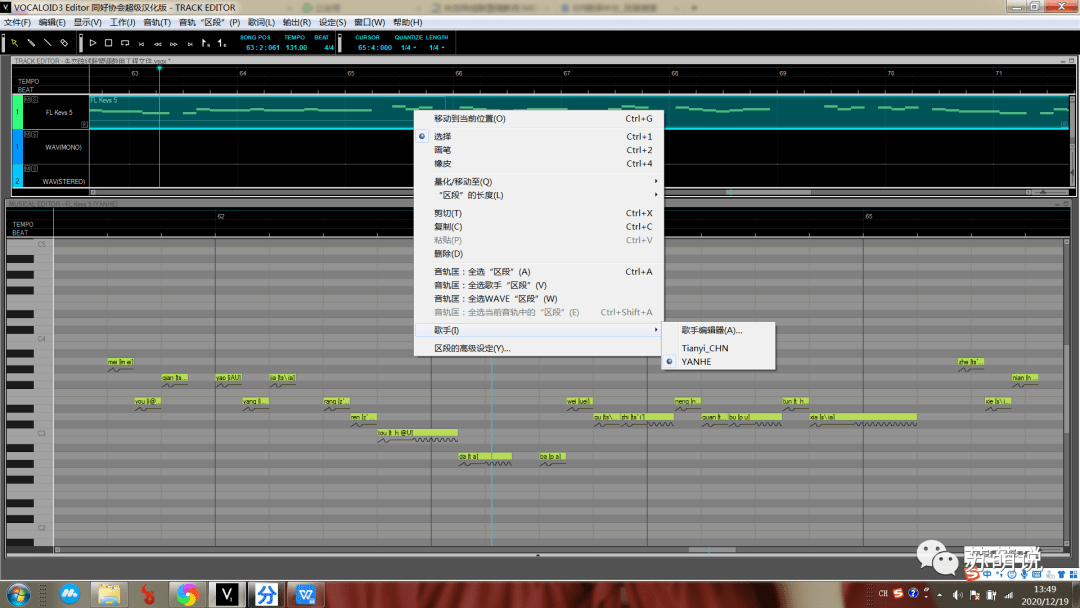Show hidden system tray icons
The height and width of the screenshot is (608, 1080).
[939, 594]
